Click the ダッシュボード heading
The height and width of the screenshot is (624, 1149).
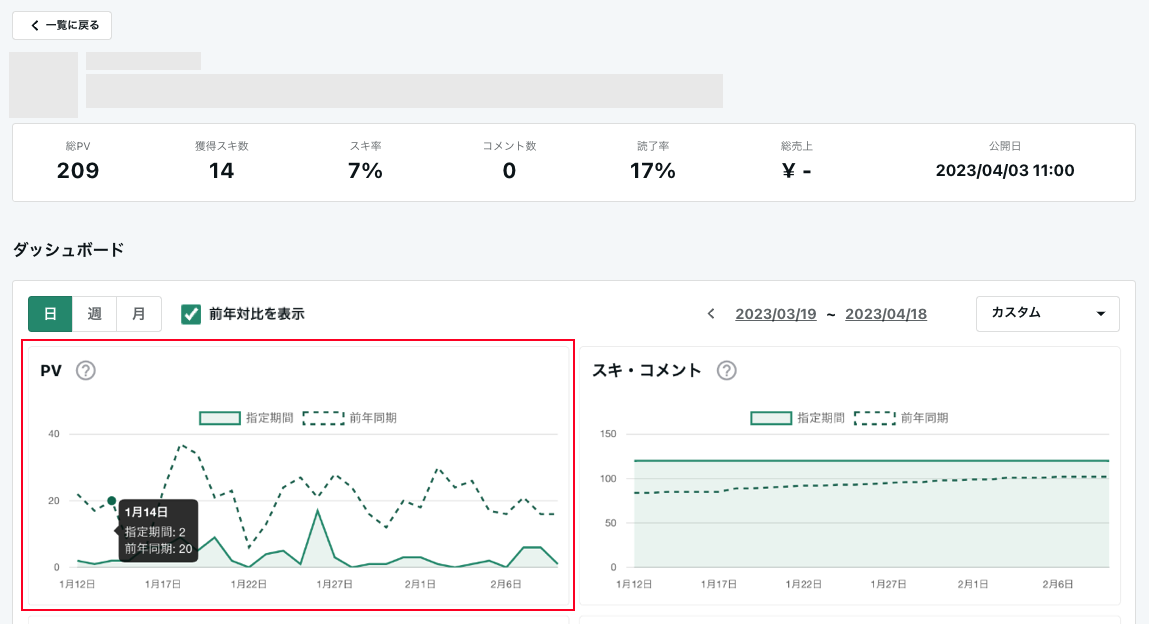(68, 250)
